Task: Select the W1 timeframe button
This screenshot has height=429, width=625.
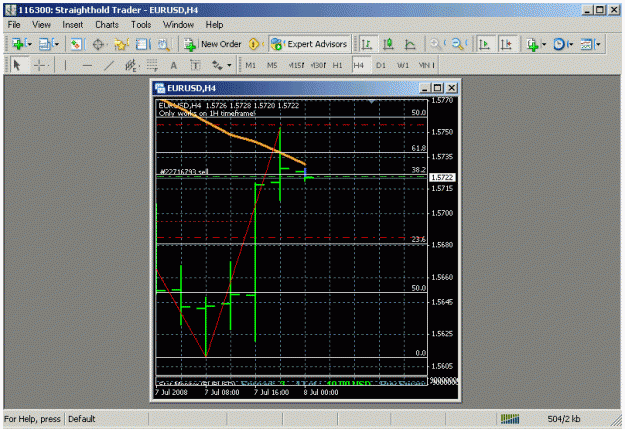Action: tap(403, 65)
